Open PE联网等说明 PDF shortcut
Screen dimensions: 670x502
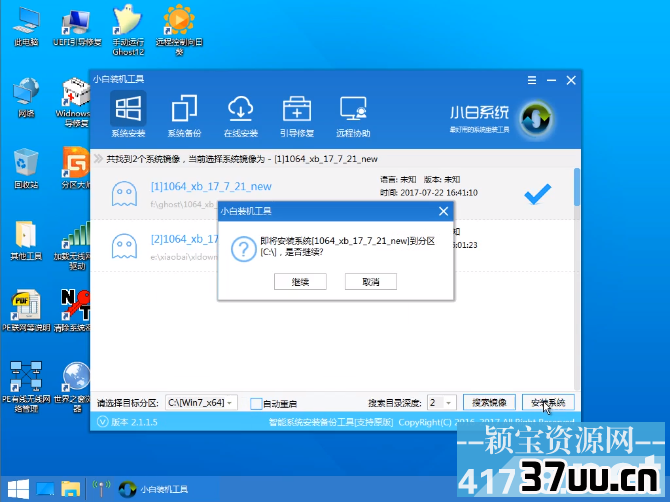pos(26,311)
